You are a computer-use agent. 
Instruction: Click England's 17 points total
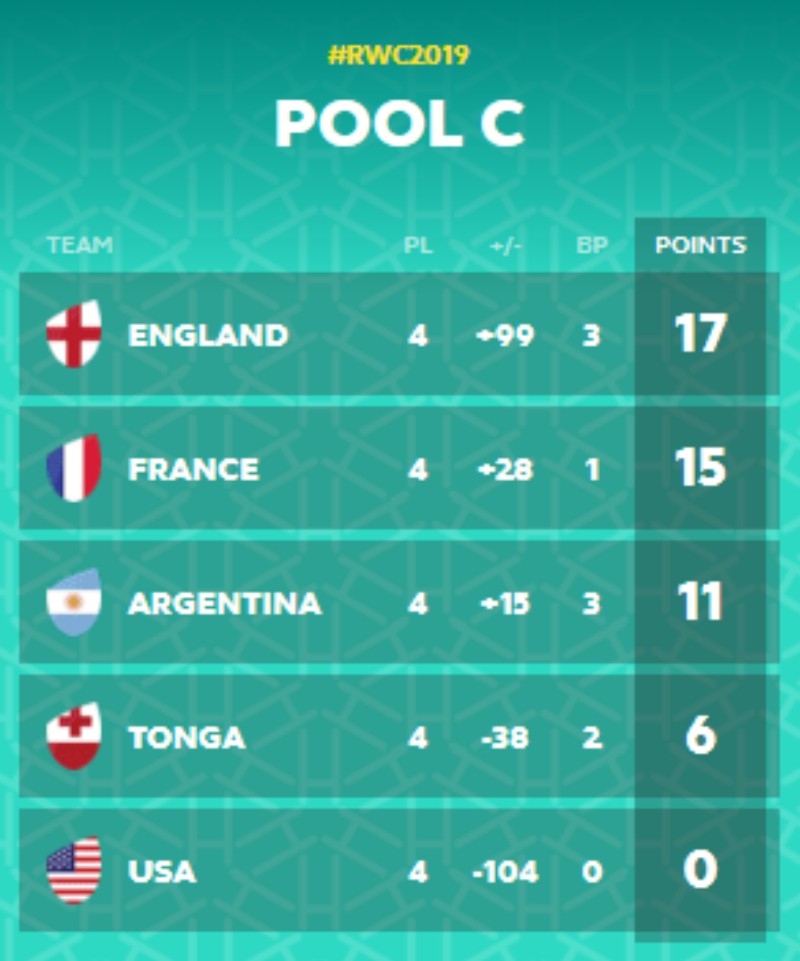click(699, 335)
